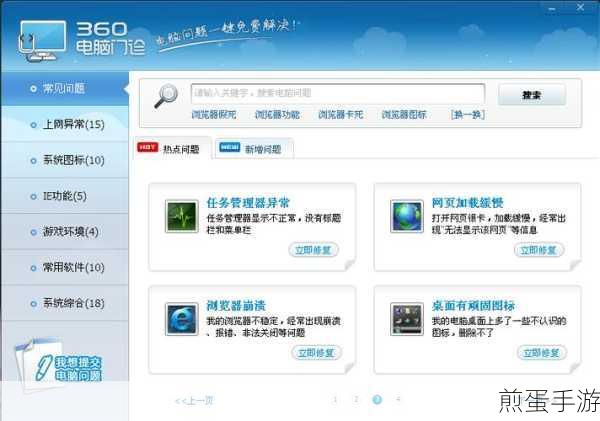Click the 网页加载缓慢 globe icon

coord(407,216)
